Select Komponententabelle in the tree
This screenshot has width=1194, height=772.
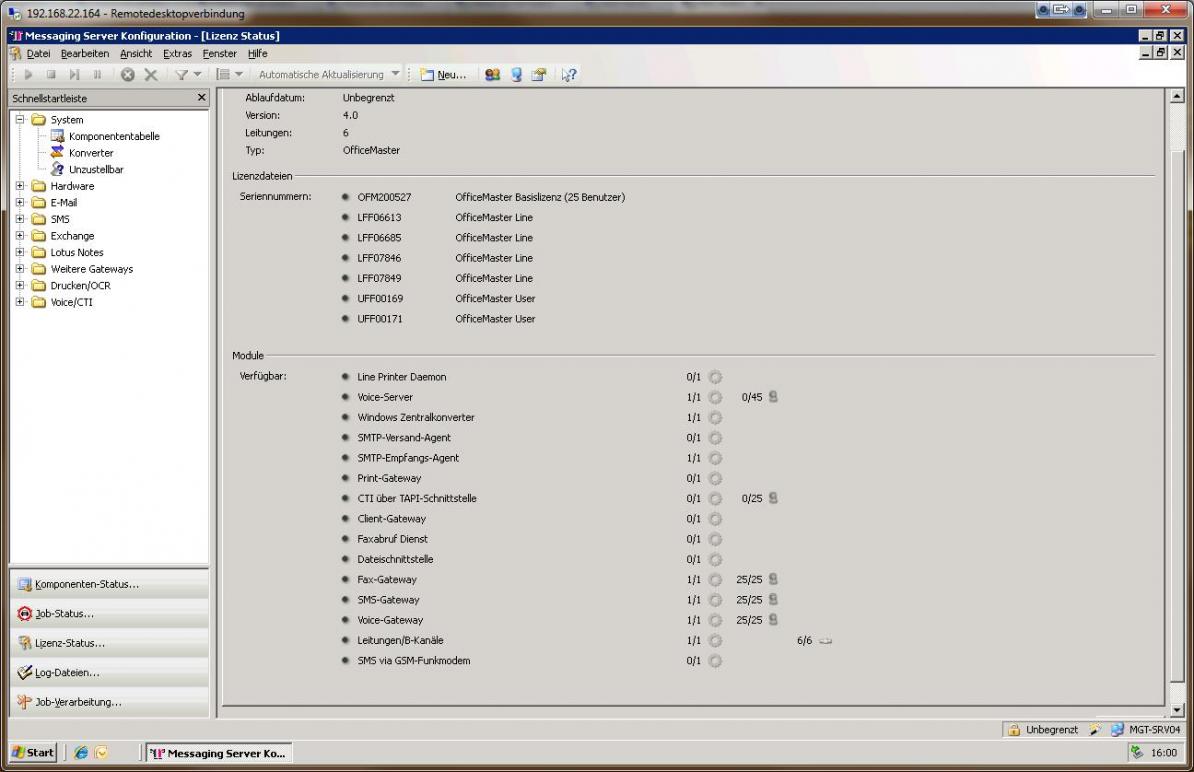pyautogui.click(x=113, y=136)
